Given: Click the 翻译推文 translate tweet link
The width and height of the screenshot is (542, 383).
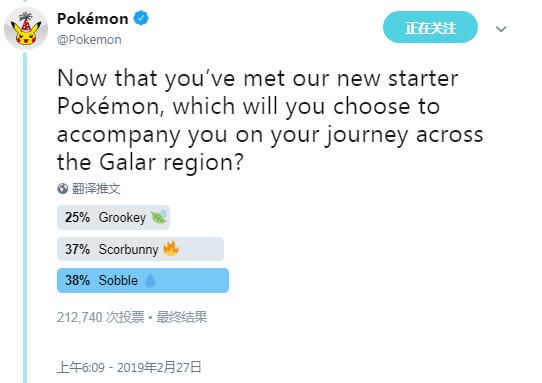Looking at the screenshot, I should 96,189.
